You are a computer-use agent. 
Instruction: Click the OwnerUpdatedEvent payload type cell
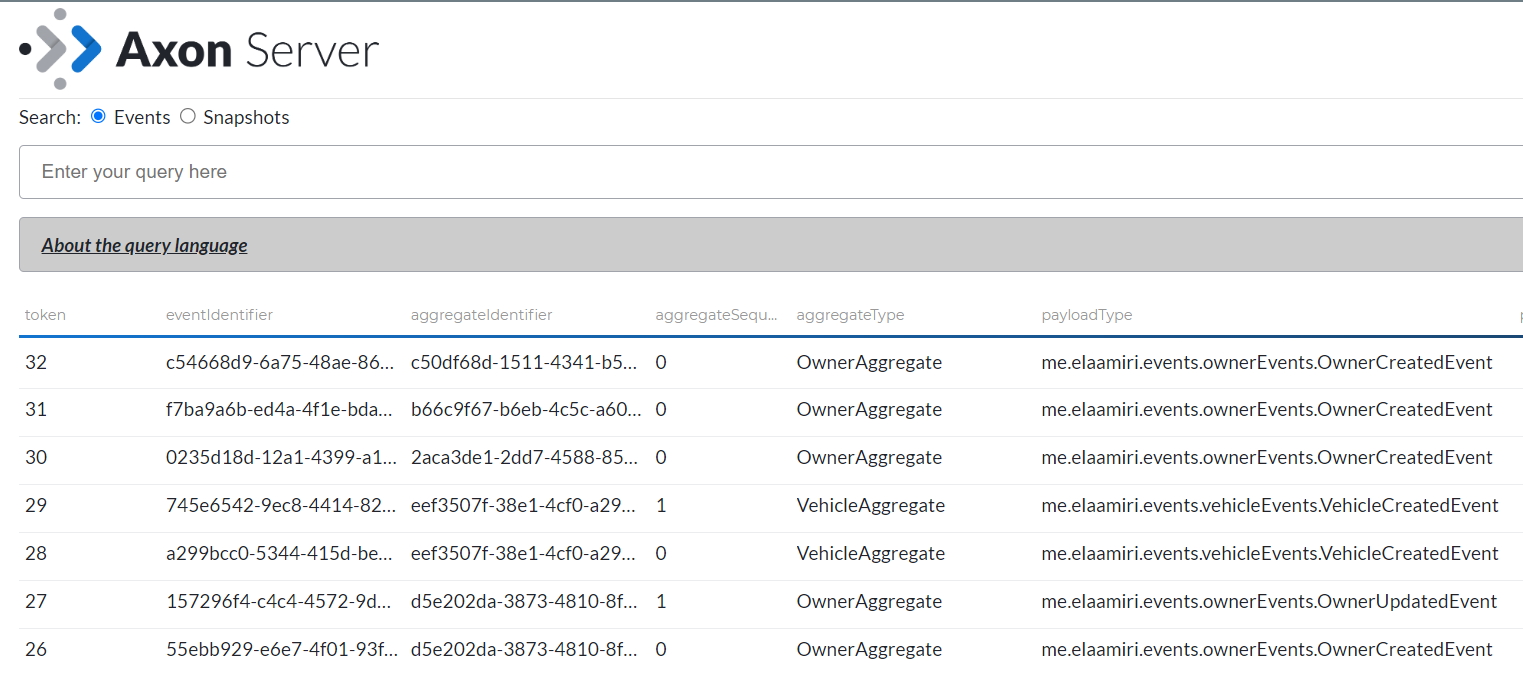coord(1270,602)
